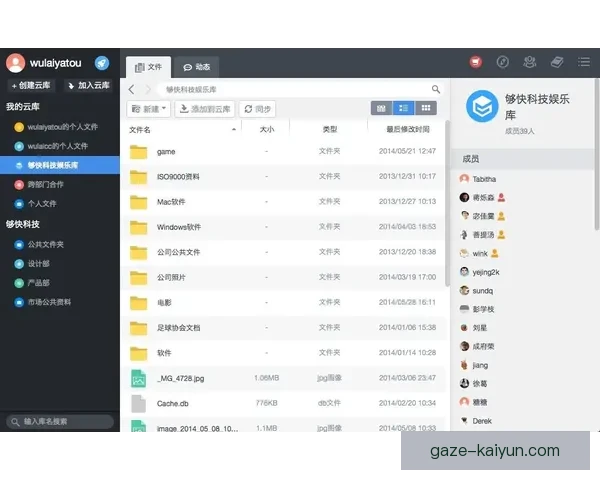Click the 成员 section header
600x480 pixels.
(523, 159)
